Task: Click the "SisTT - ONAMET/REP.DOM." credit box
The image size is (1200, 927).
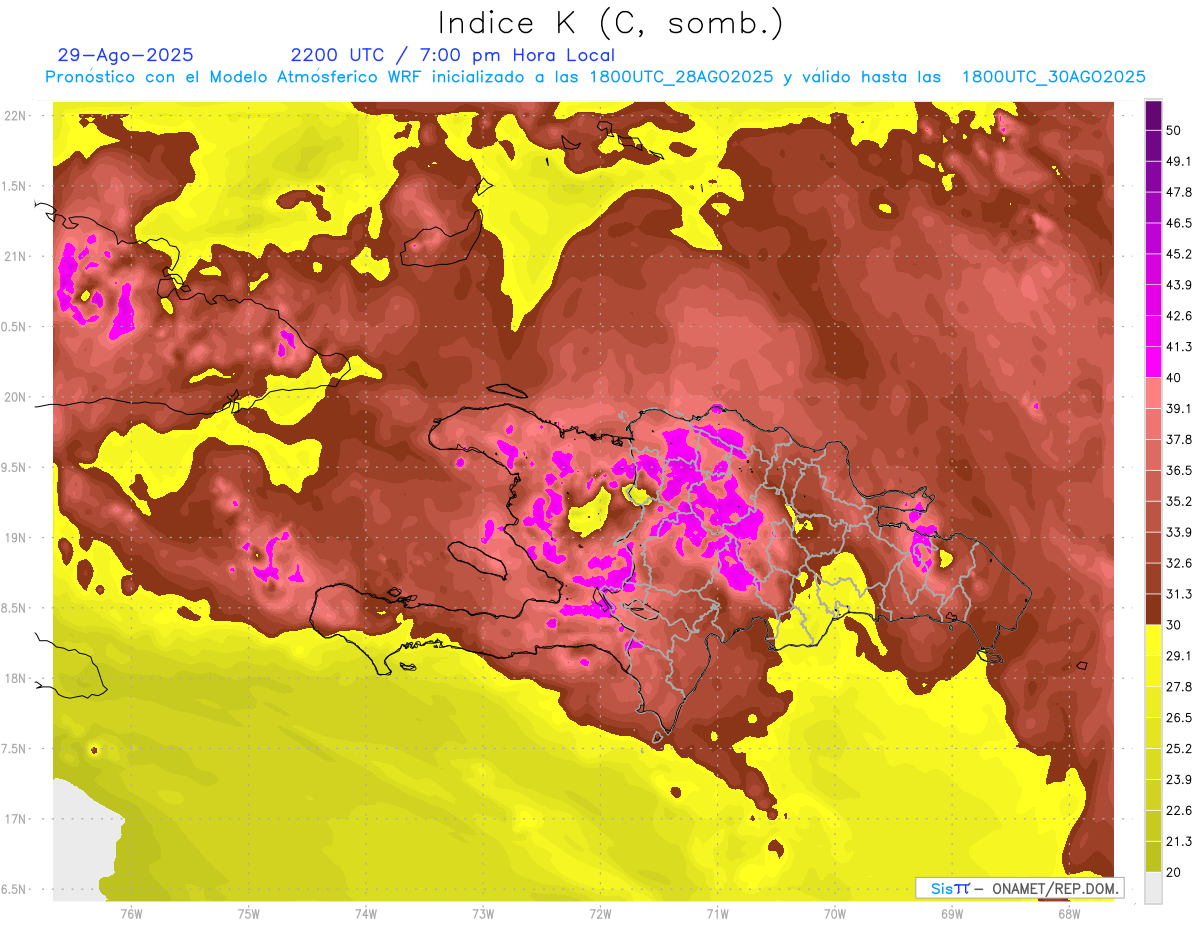Action: click(x=1019, y=888)
